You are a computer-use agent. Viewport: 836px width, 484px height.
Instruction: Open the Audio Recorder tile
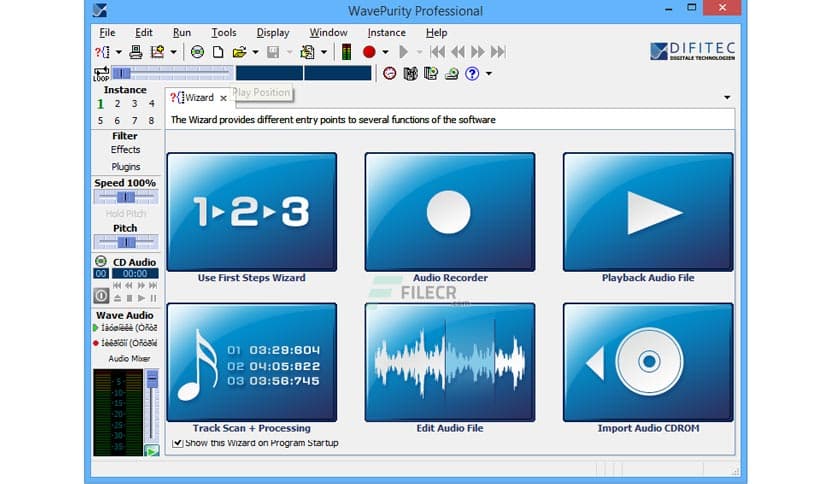click(x=450, y=212)
